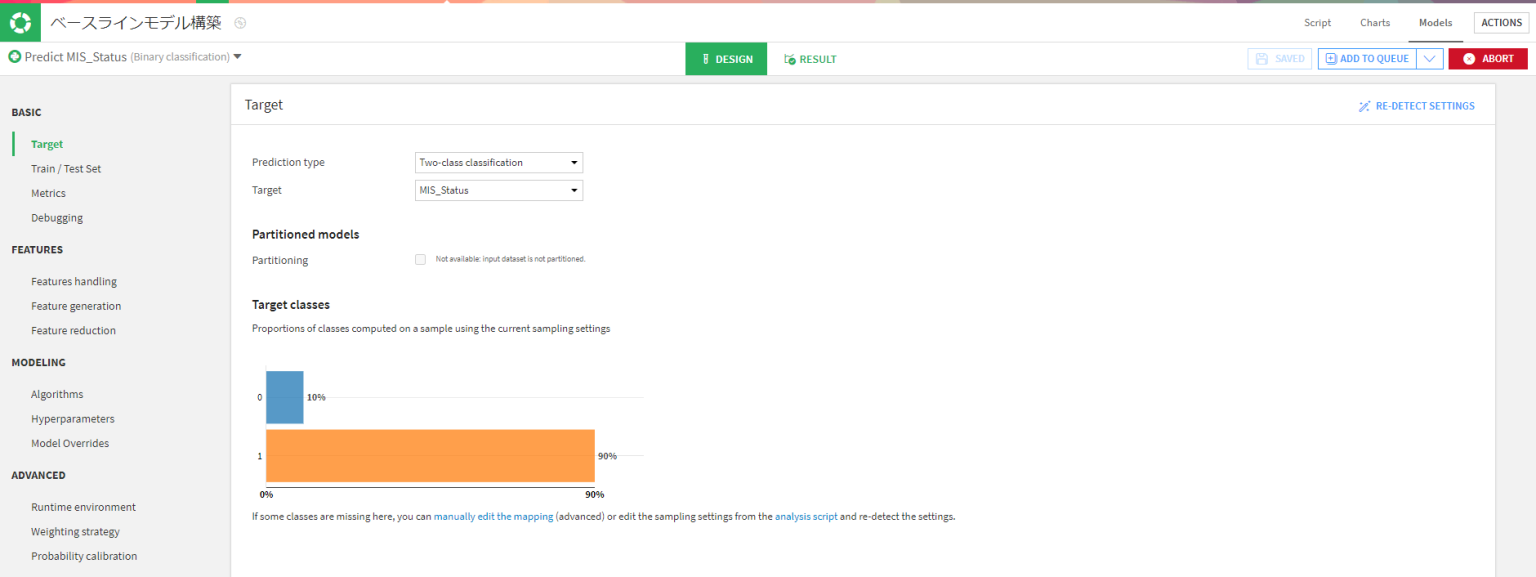Open the Prediction type dropdown
Image resolution: width=1536 pixels, height=577 pixels.
tap(498, 162)
